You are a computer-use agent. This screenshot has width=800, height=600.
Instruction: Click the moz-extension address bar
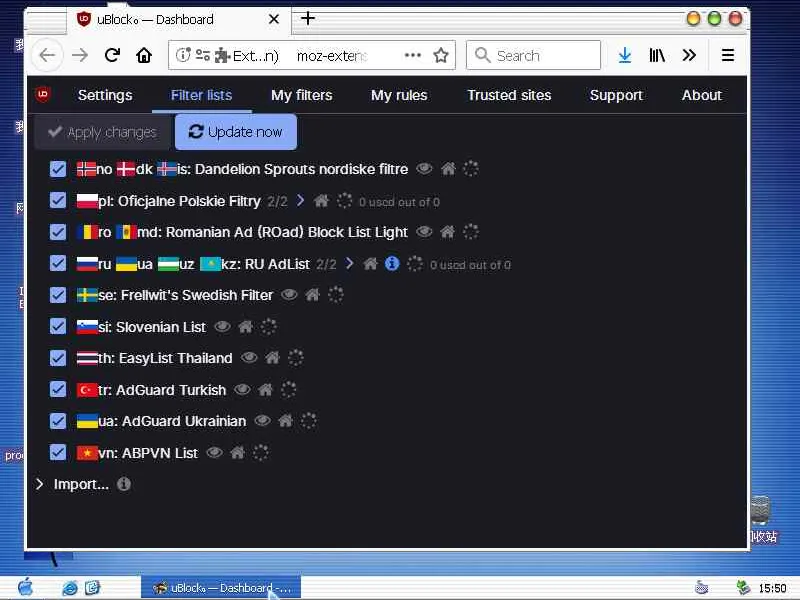click(x=332, y=55)
